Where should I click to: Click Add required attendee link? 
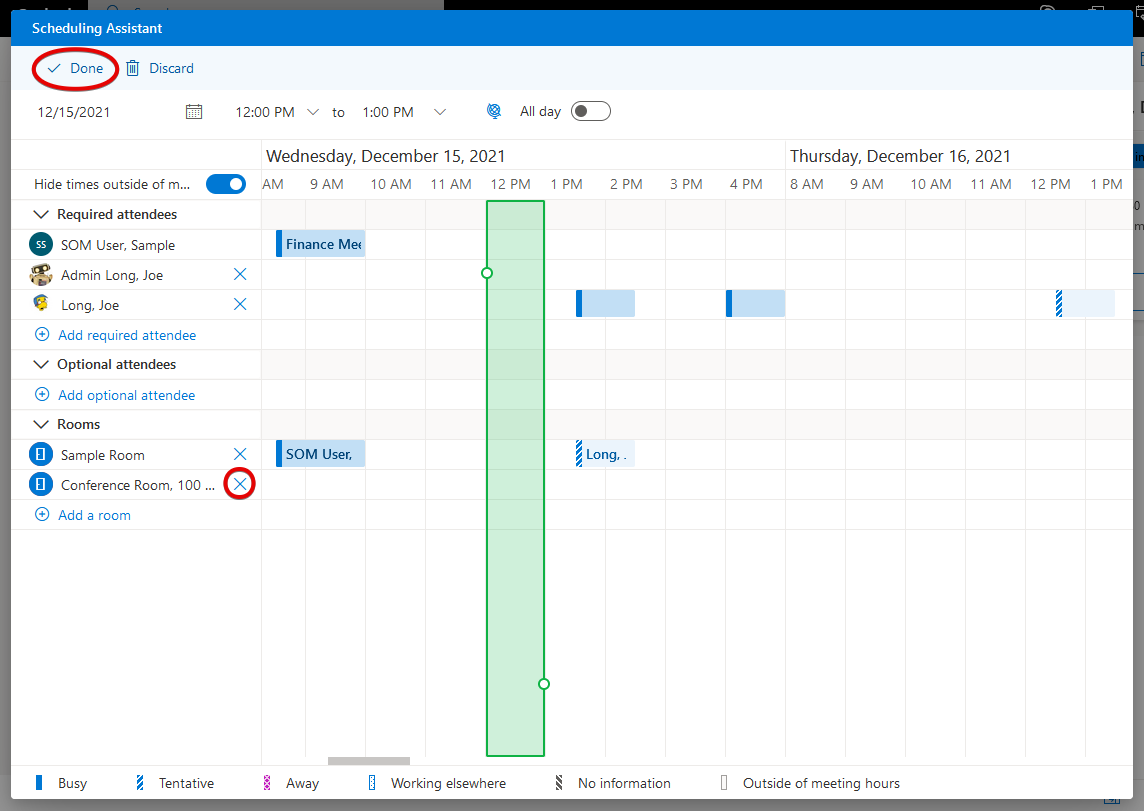(x=127, y=335)
